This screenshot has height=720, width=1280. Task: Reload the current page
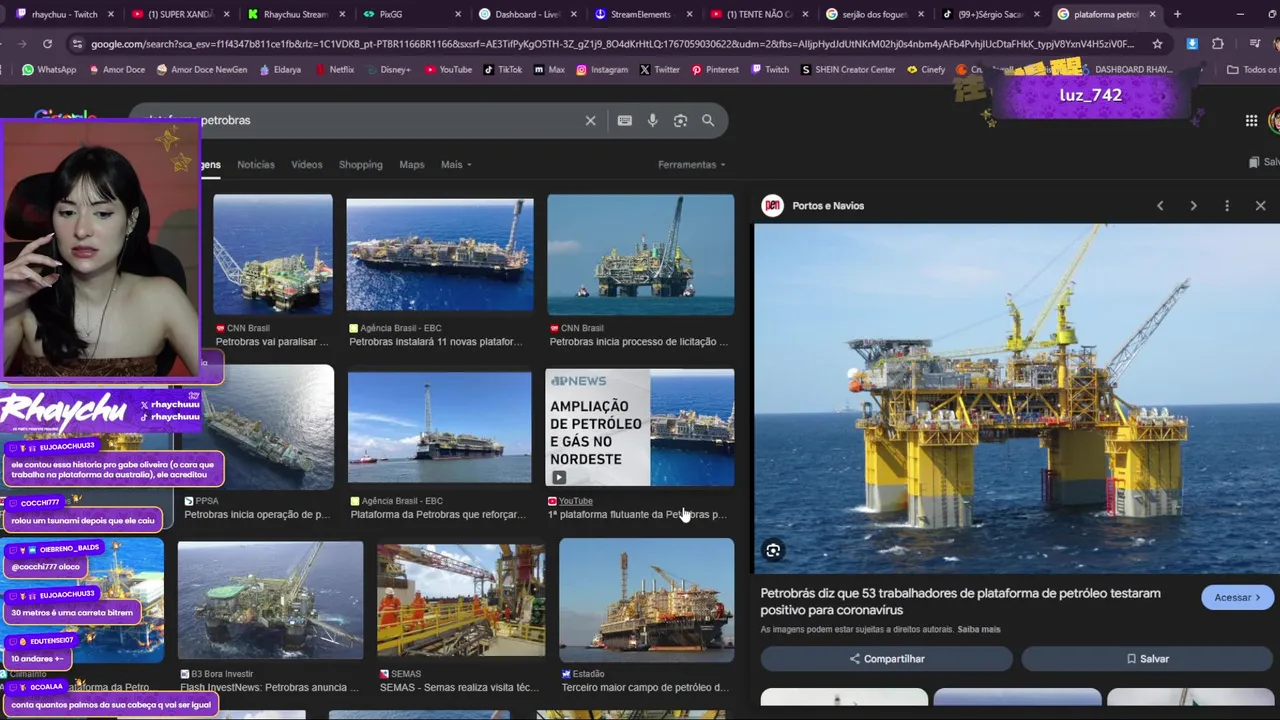[x=47, y=44]
